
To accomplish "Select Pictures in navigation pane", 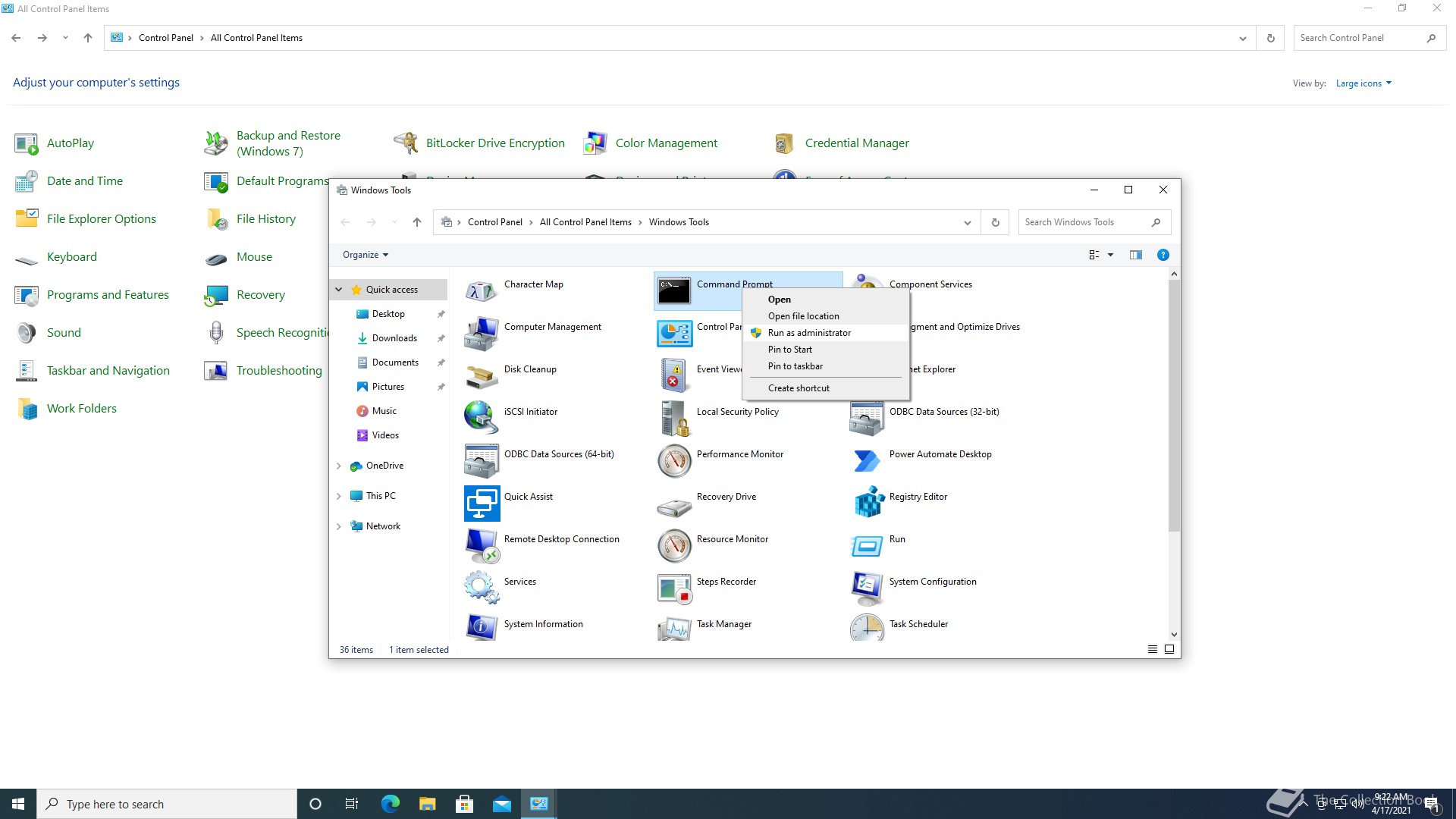I will tap(388, 387).
